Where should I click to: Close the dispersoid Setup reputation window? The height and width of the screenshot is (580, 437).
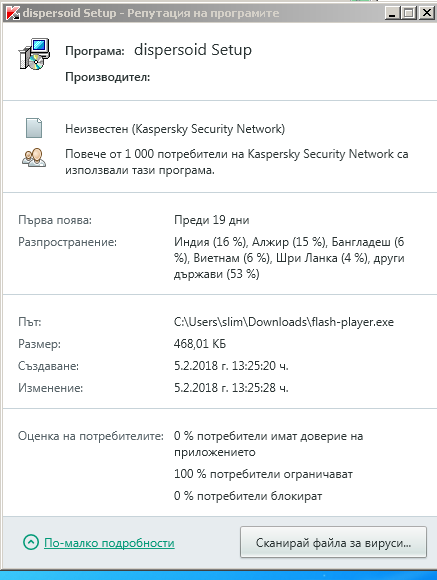pos(426,13)
